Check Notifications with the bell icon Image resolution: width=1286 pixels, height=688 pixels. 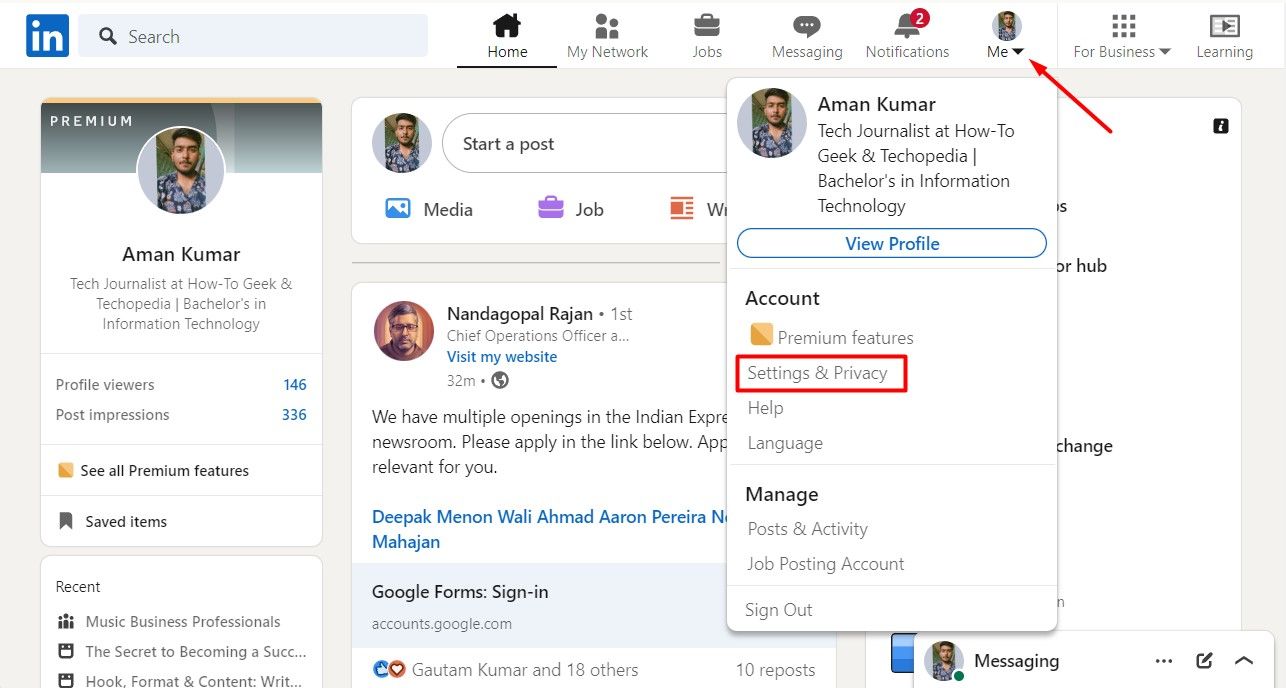(x=905, y=28)
